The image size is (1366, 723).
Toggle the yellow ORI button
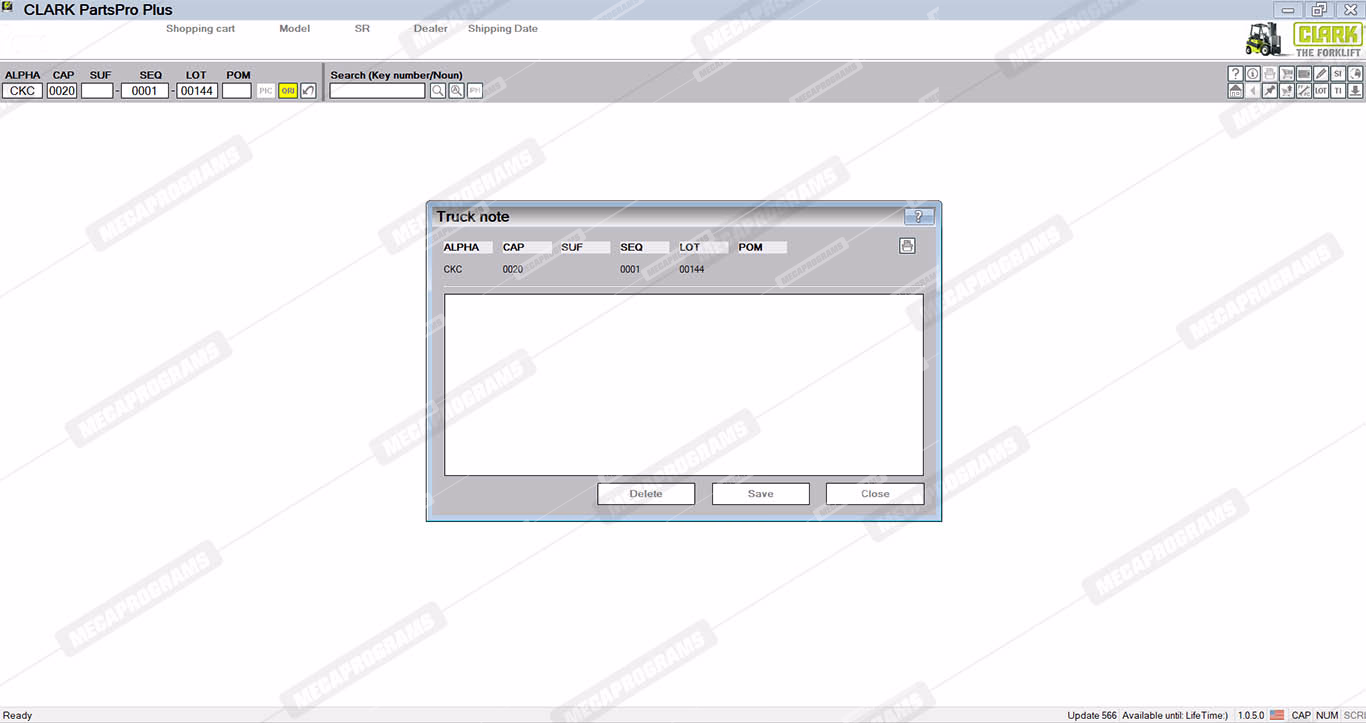[288, 91]
